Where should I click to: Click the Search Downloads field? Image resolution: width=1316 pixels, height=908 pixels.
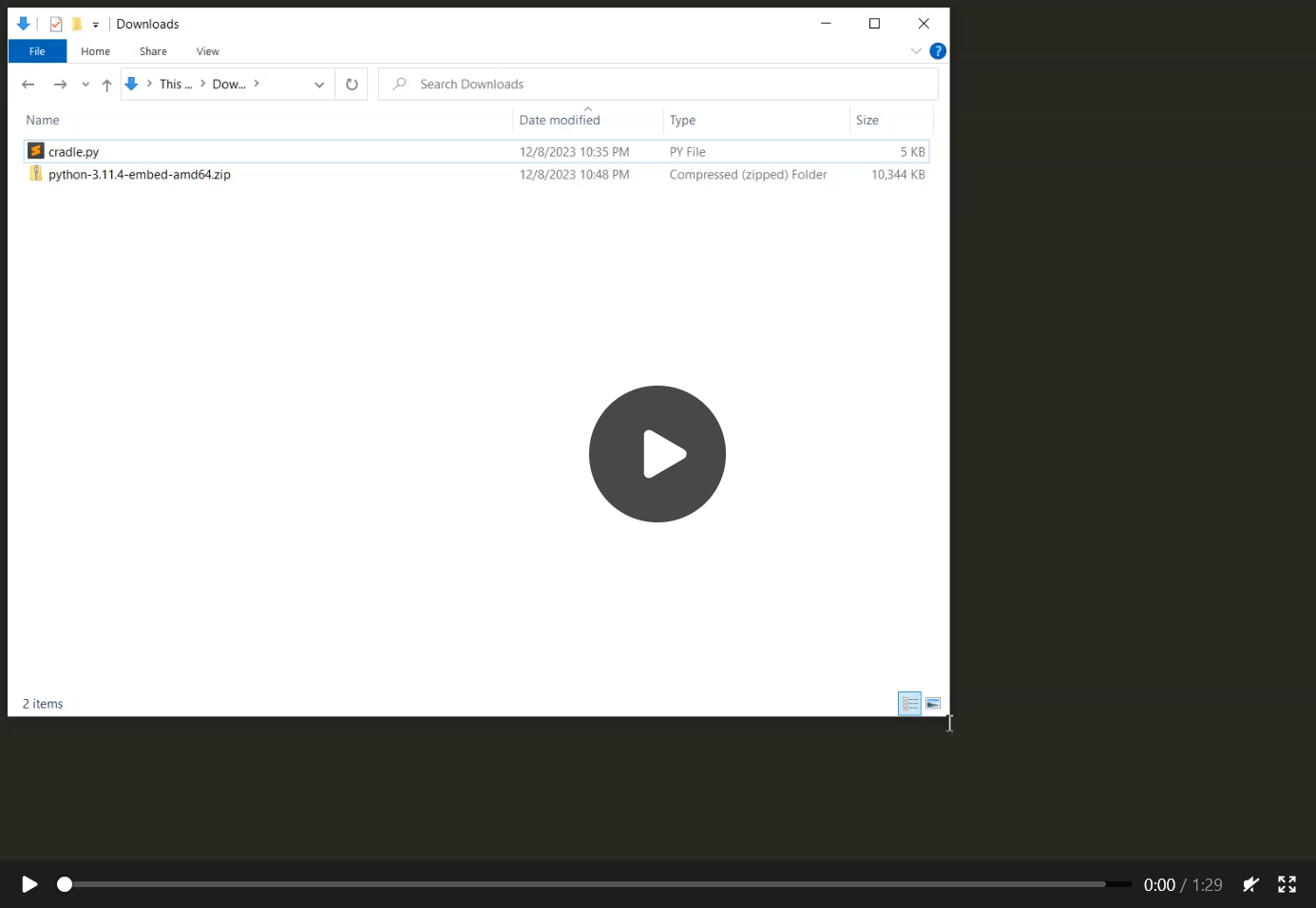point(665,85)
